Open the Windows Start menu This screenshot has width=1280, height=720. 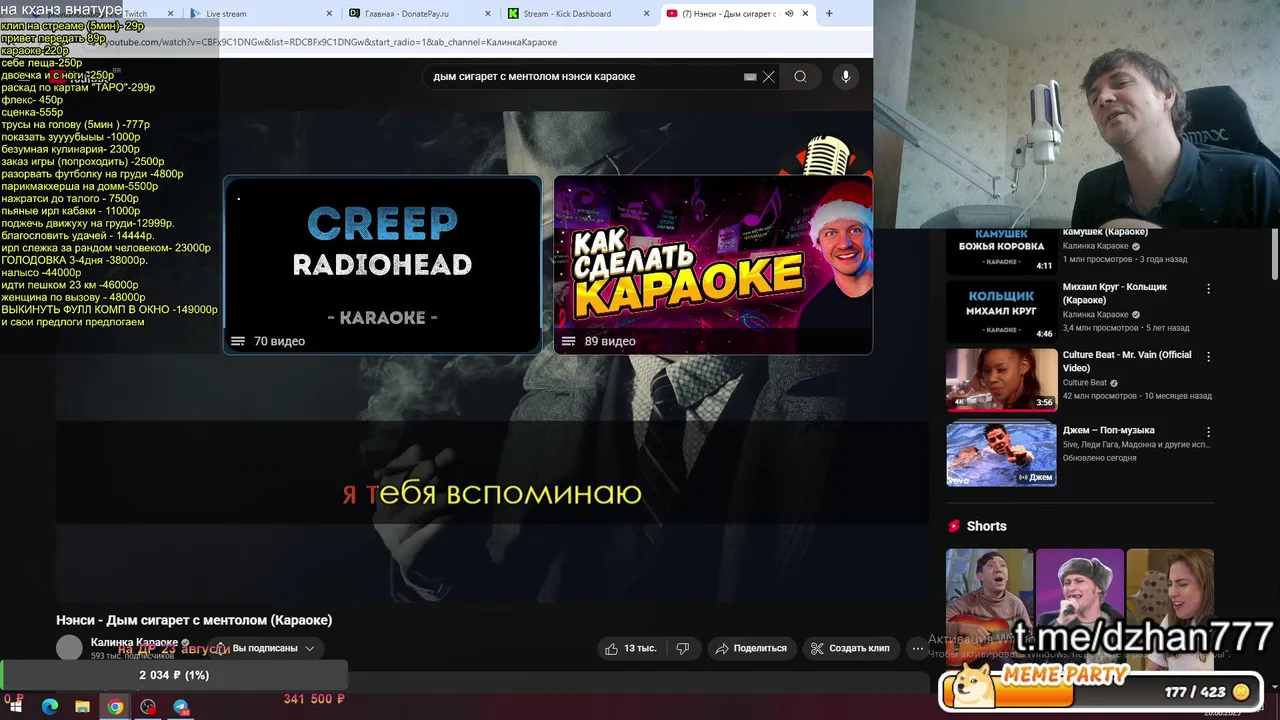point(17,707)
